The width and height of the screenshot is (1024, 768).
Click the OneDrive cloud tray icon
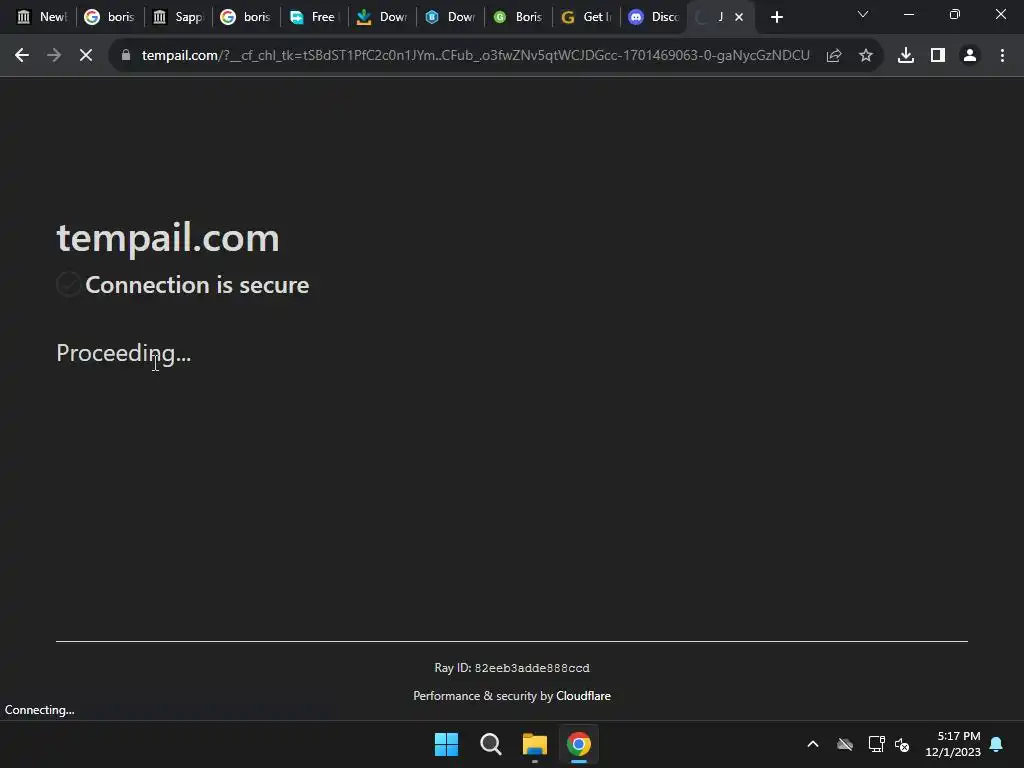click(845, 744)
